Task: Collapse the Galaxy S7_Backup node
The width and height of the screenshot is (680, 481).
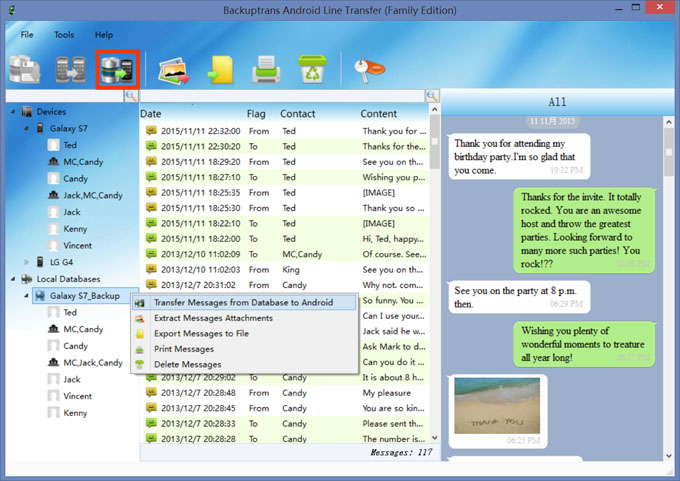Action: (x=26, y=296)
